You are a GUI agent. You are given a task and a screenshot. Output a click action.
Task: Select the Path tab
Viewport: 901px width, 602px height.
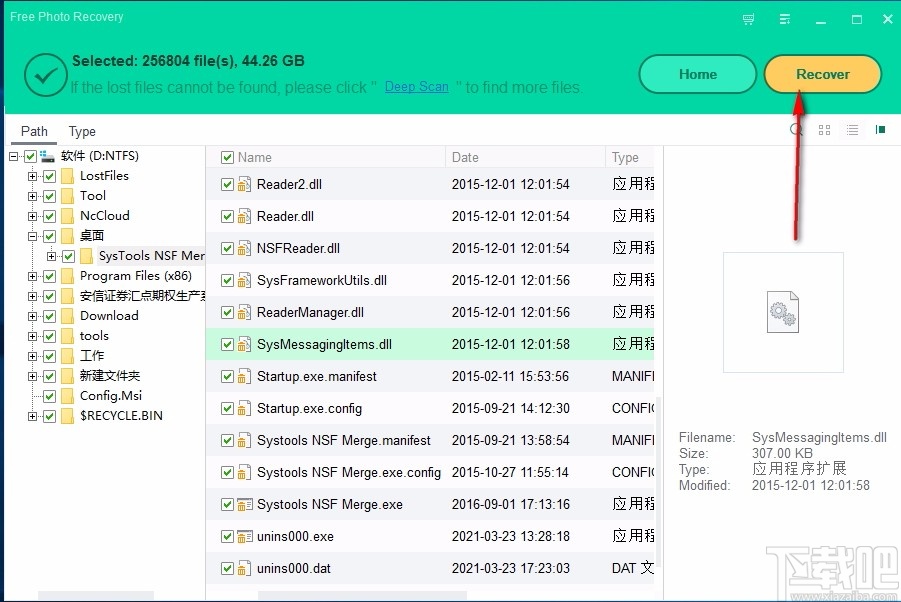pos(33,131)
